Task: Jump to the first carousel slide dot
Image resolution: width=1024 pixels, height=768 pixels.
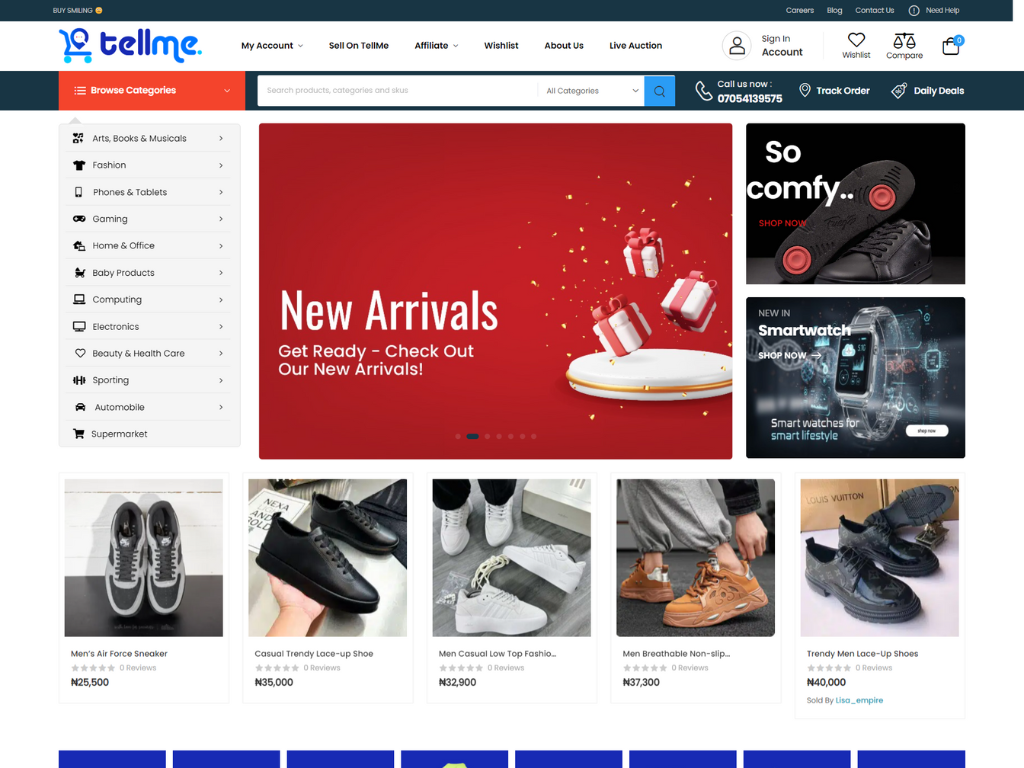Action: pos(458,436)
